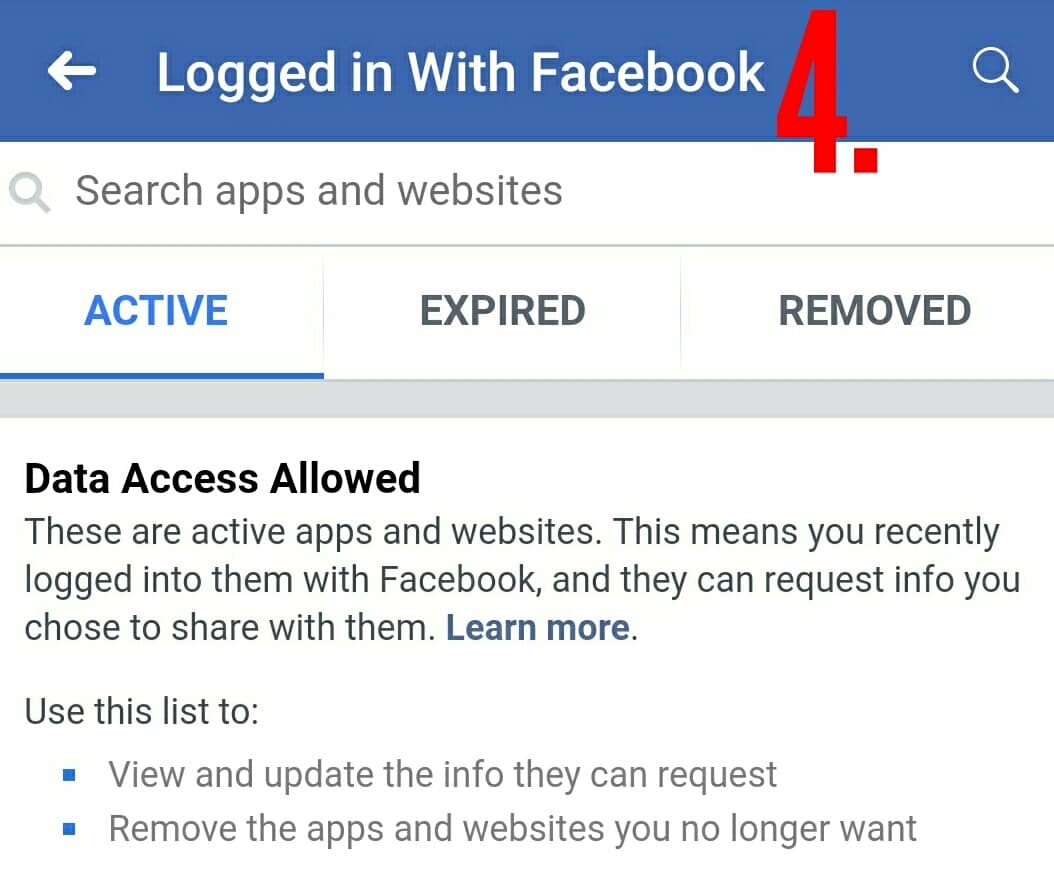Click the gray divider band below tabs
Image resolution: width=1054 pixels, height=895 pixels.
click(x=527, y=399)
